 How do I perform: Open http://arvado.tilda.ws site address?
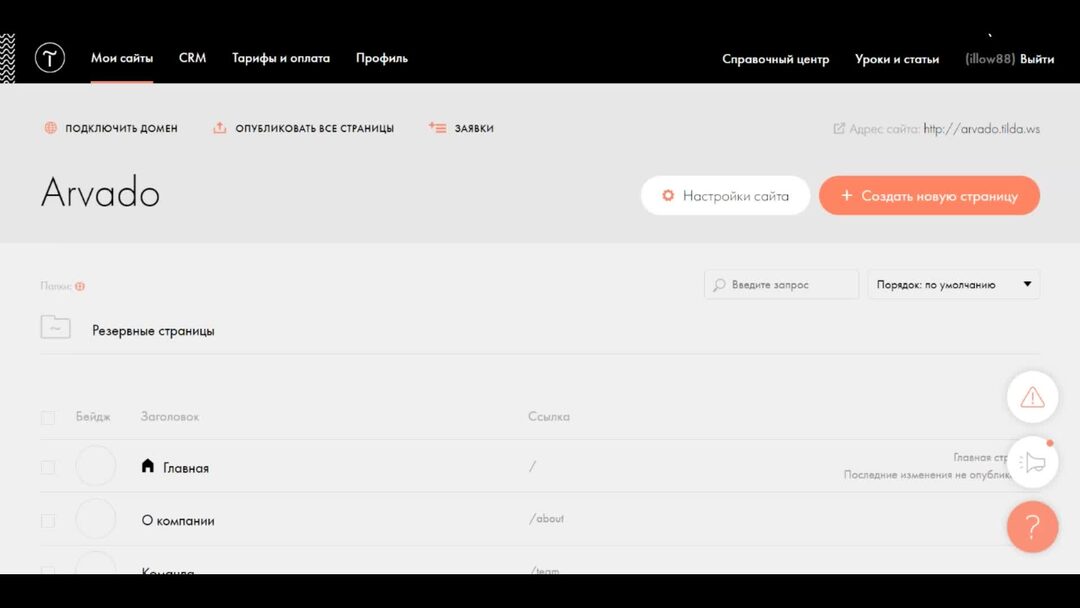click(x=982, y=129)
